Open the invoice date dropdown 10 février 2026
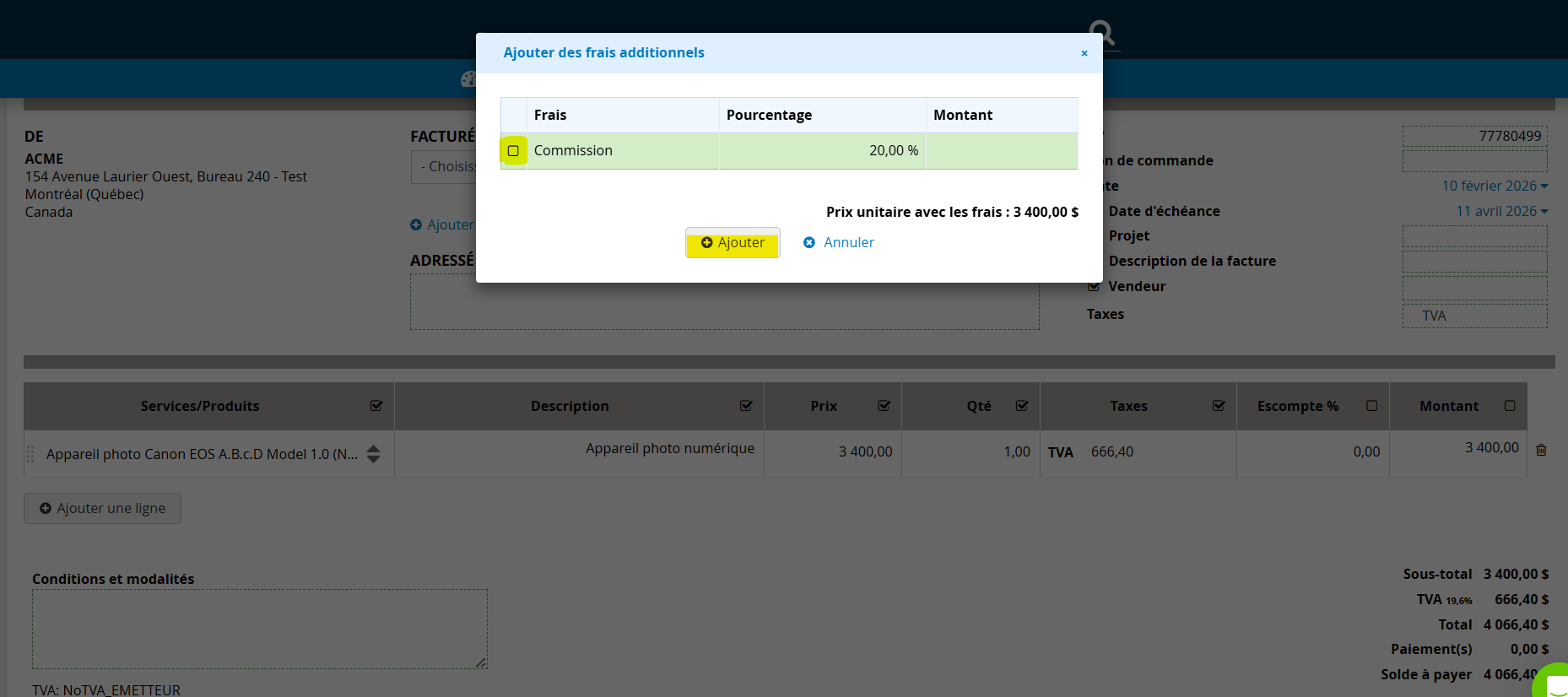1568x697 pixels. pyautogui.click(x=1495, y=186)
